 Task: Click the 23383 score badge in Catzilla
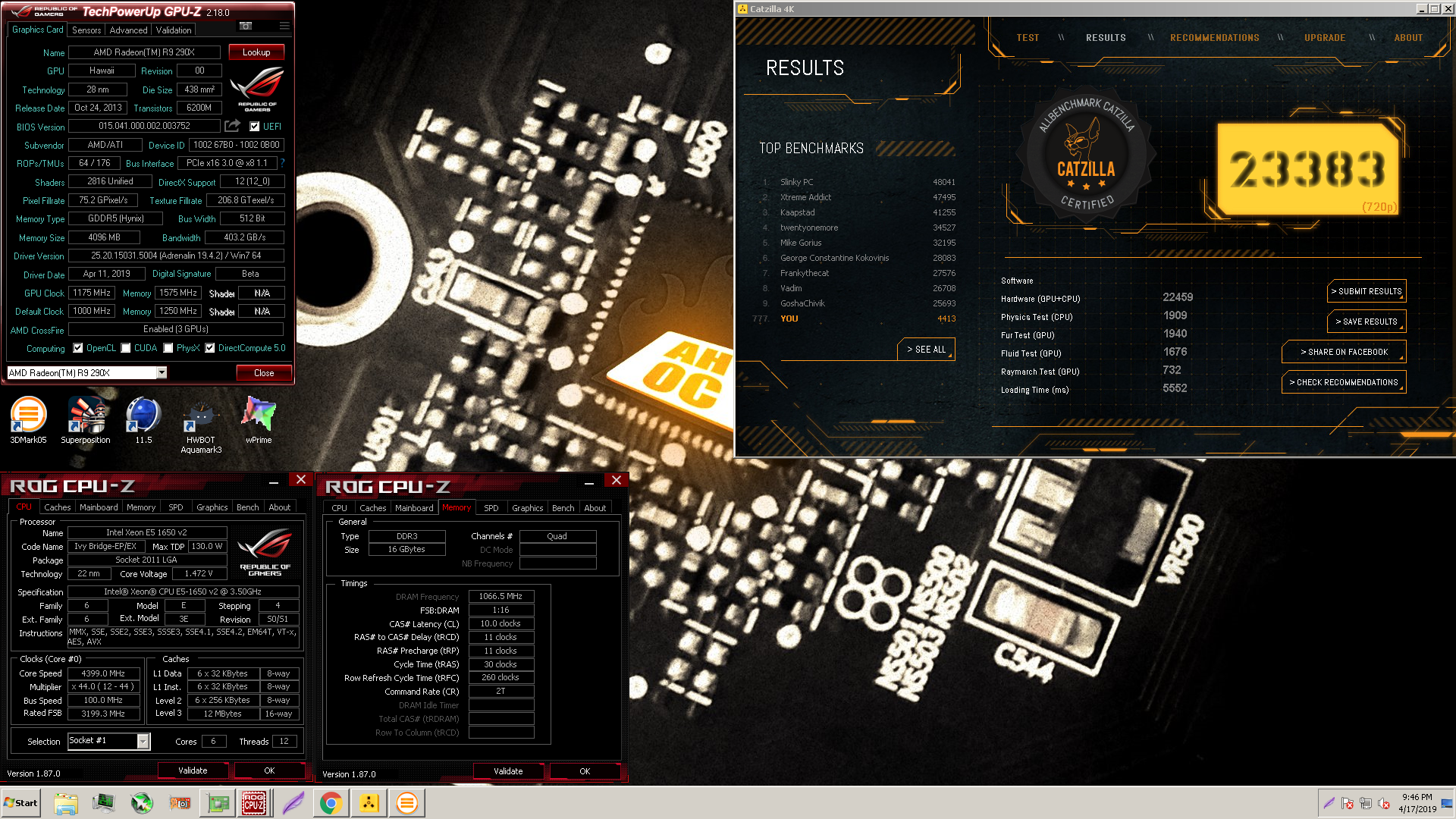1308,169
